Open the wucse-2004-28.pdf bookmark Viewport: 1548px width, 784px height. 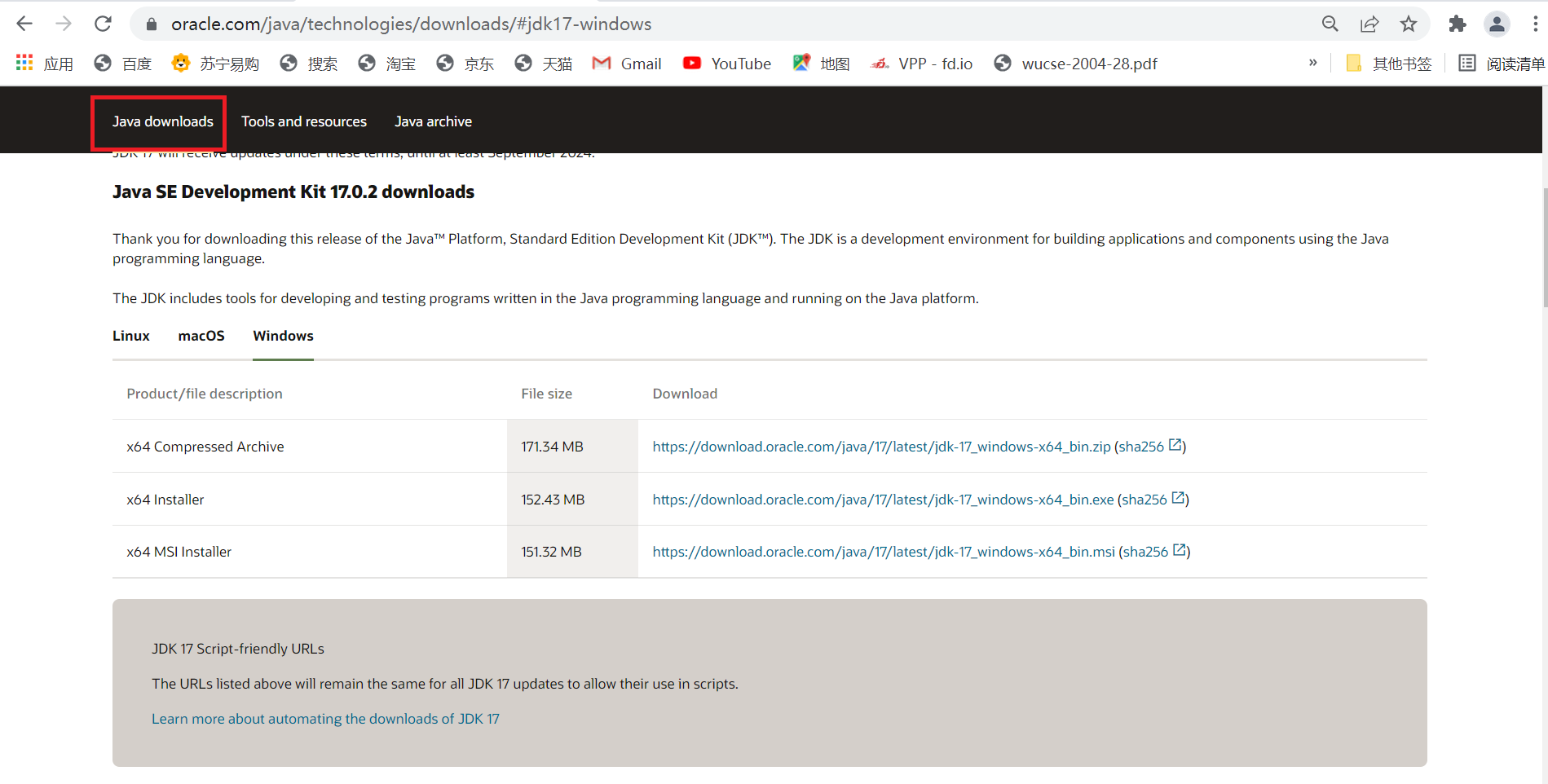tap(1075, 64)
